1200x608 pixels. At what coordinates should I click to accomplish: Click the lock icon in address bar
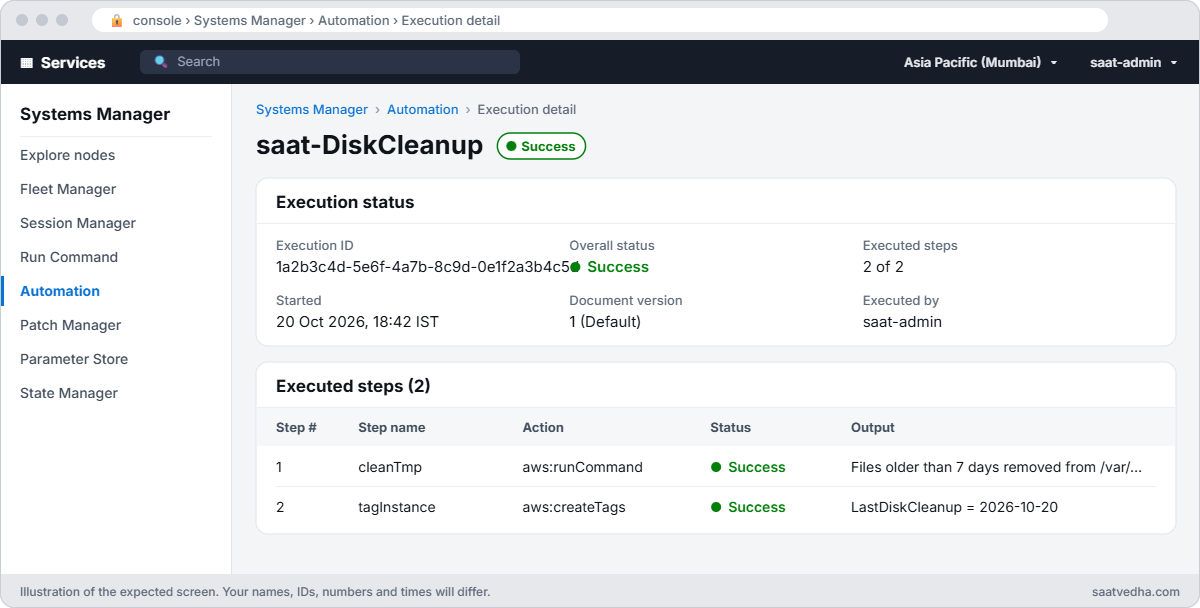click(x=117, y=20)
